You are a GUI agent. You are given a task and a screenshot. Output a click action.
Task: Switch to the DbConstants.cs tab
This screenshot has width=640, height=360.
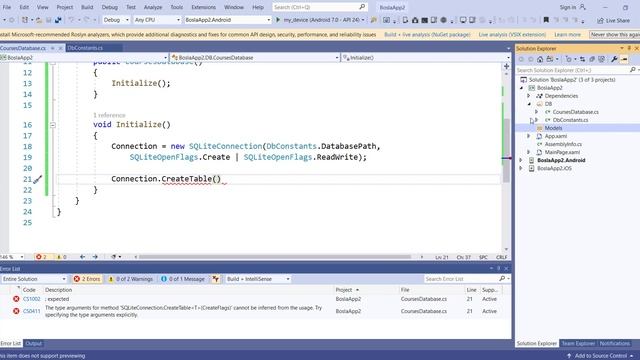(85, 48)
